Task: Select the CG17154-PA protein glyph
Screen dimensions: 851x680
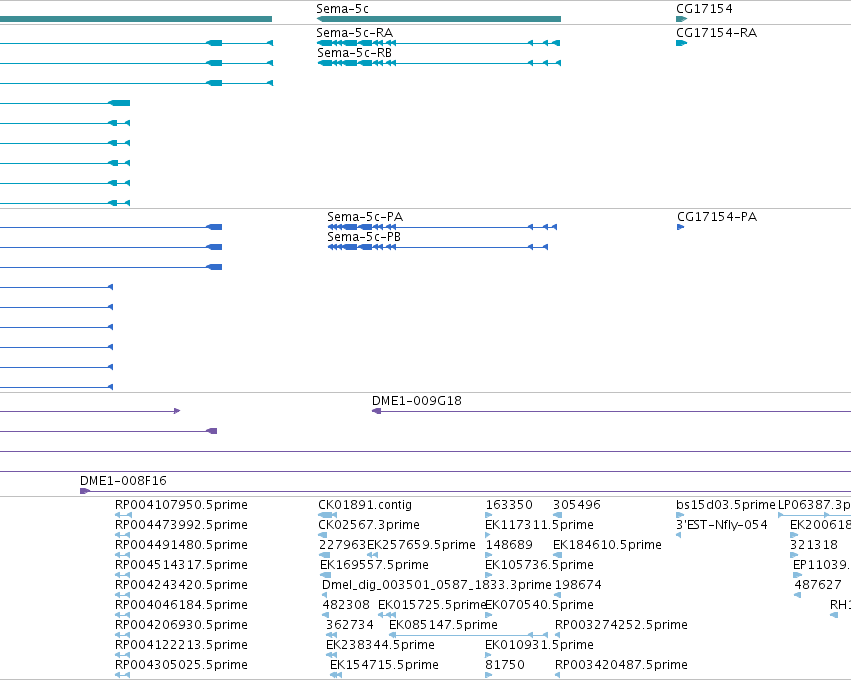Action: pyautogui.click(x=681, y=227)
